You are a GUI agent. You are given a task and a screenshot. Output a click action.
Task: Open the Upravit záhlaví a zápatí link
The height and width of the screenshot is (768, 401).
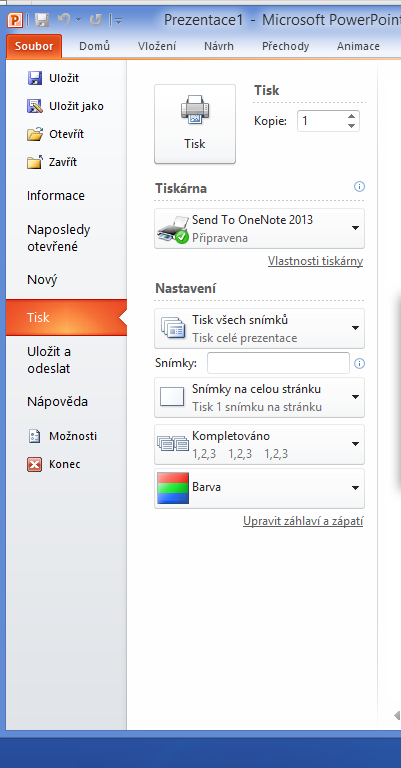(x=303, y=521)
